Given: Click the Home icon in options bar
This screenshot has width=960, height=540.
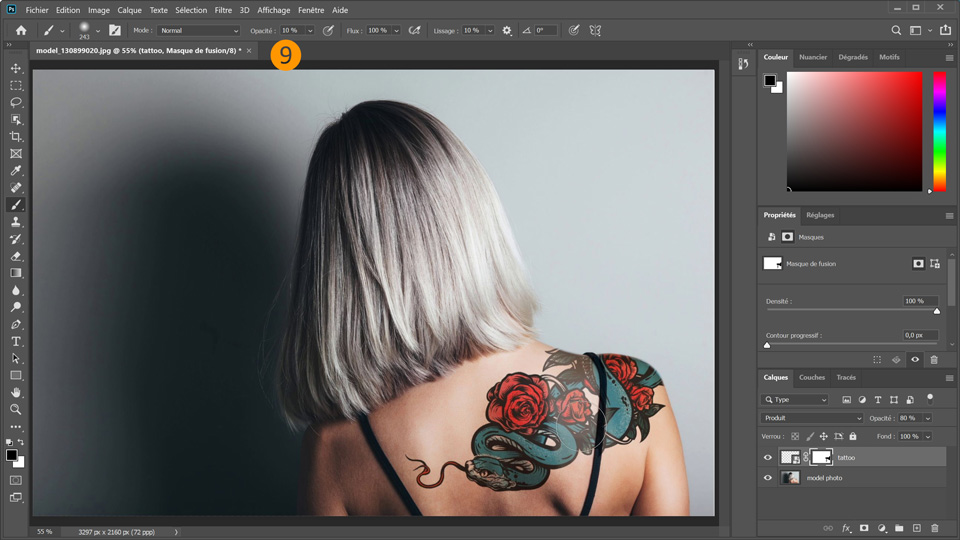Looking at the screenshot, I should pyautogui.click(x=21, y=30).
